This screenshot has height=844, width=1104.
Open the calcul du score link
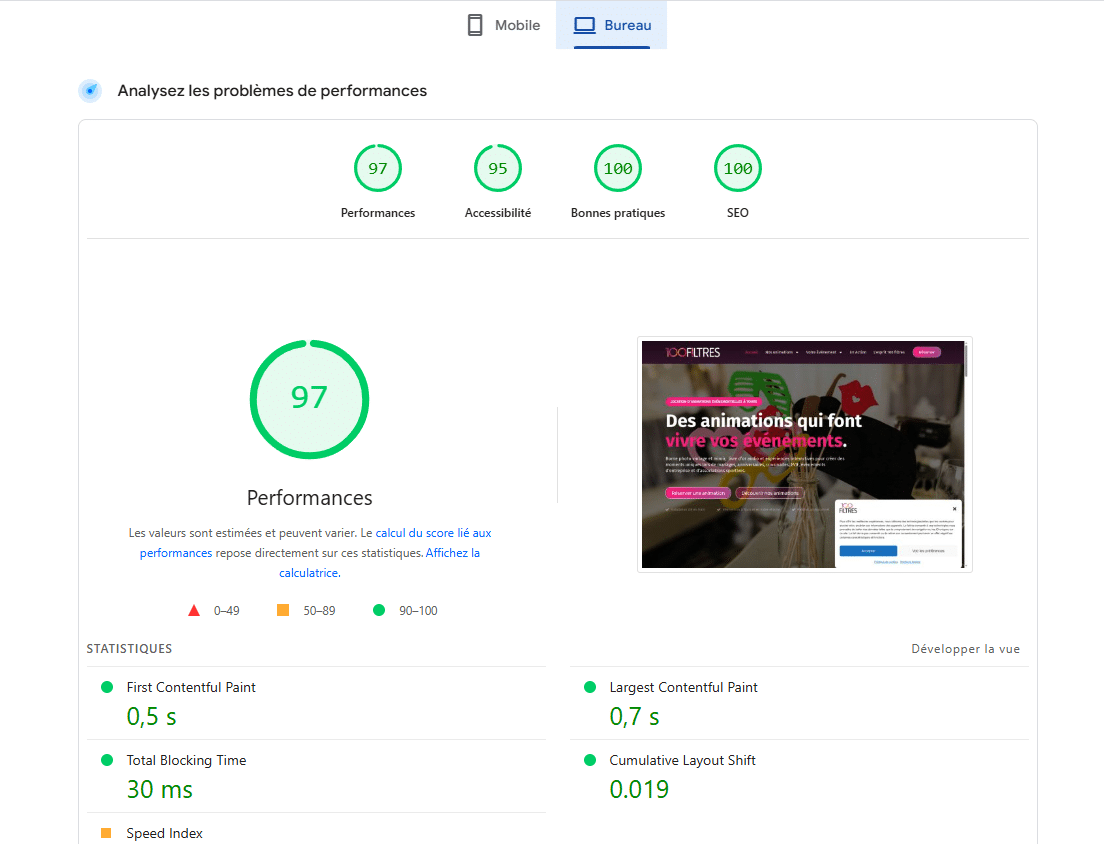click(433, 533)
